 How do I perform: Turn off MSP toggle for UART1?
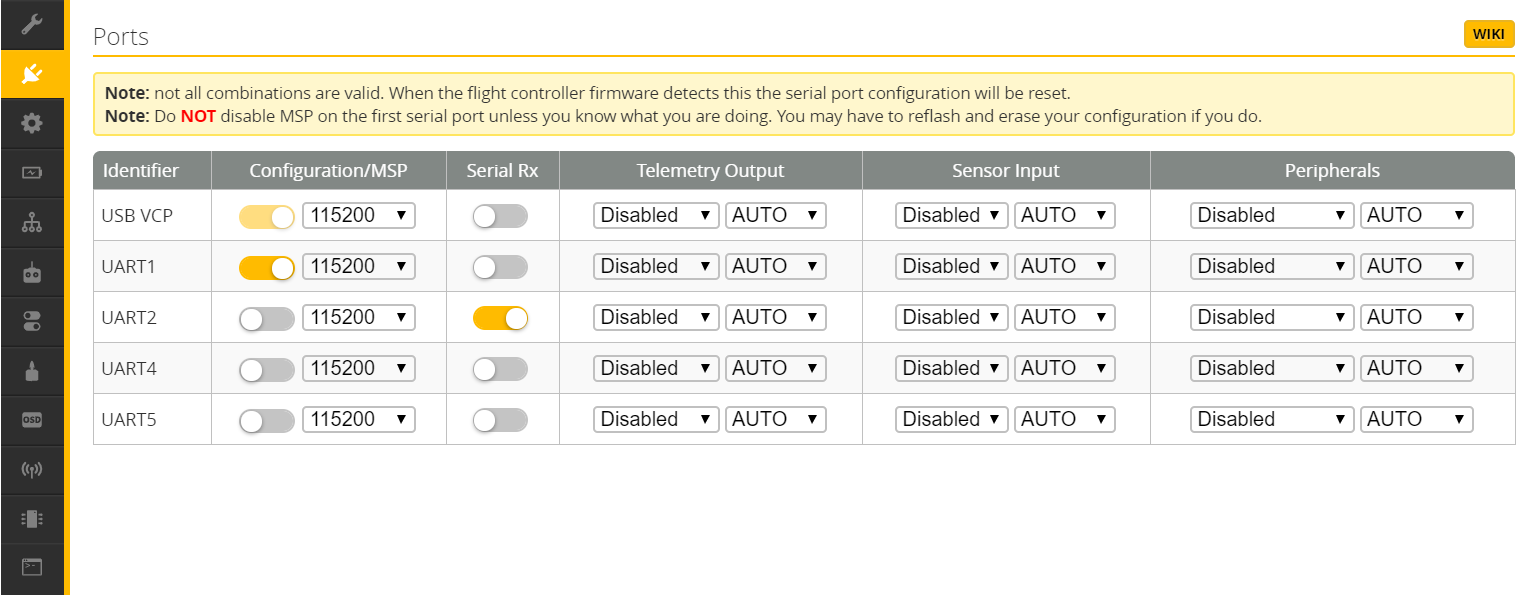(266, 267)
